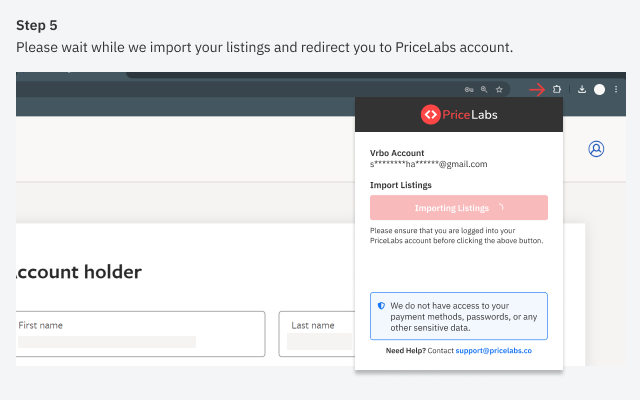
Task: Open the Vrbo user account icon
Action: (596, 149)
